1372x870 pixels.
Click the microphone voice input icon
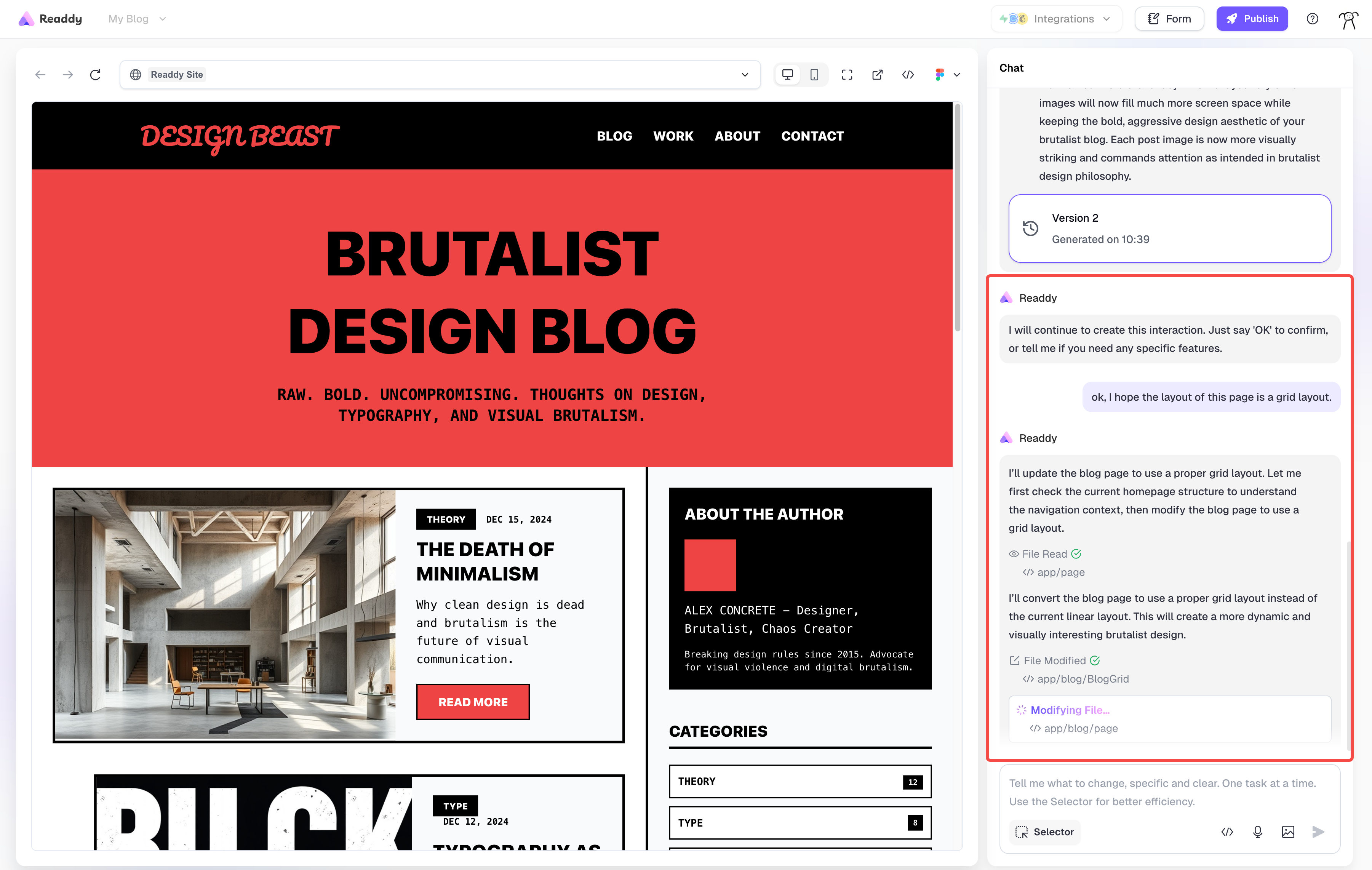1257,832
